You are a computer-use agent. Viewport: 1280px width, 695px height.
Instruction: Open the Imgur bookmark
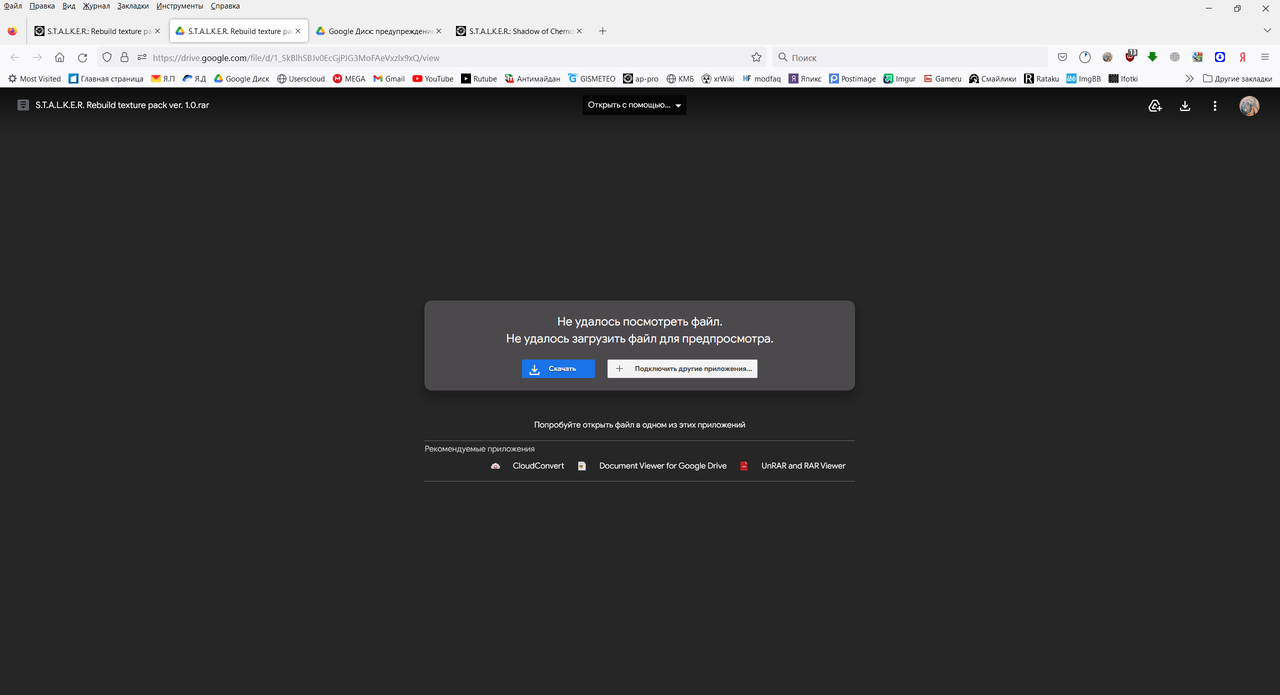[x=899, y=79]
